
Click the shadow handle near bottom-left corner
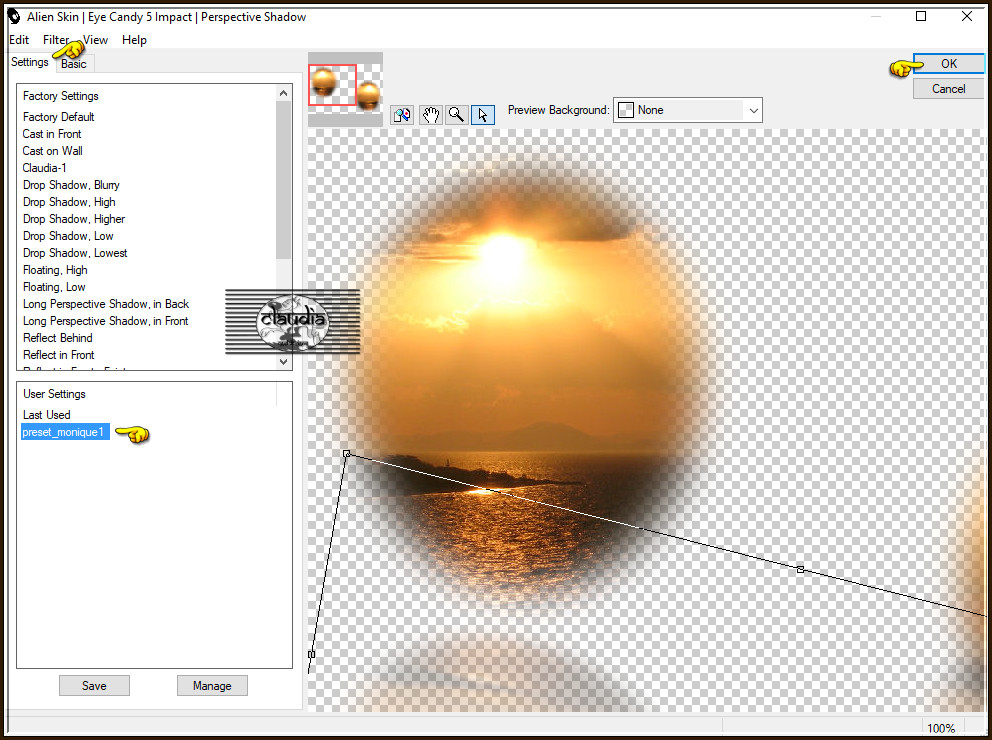[311, 654]
